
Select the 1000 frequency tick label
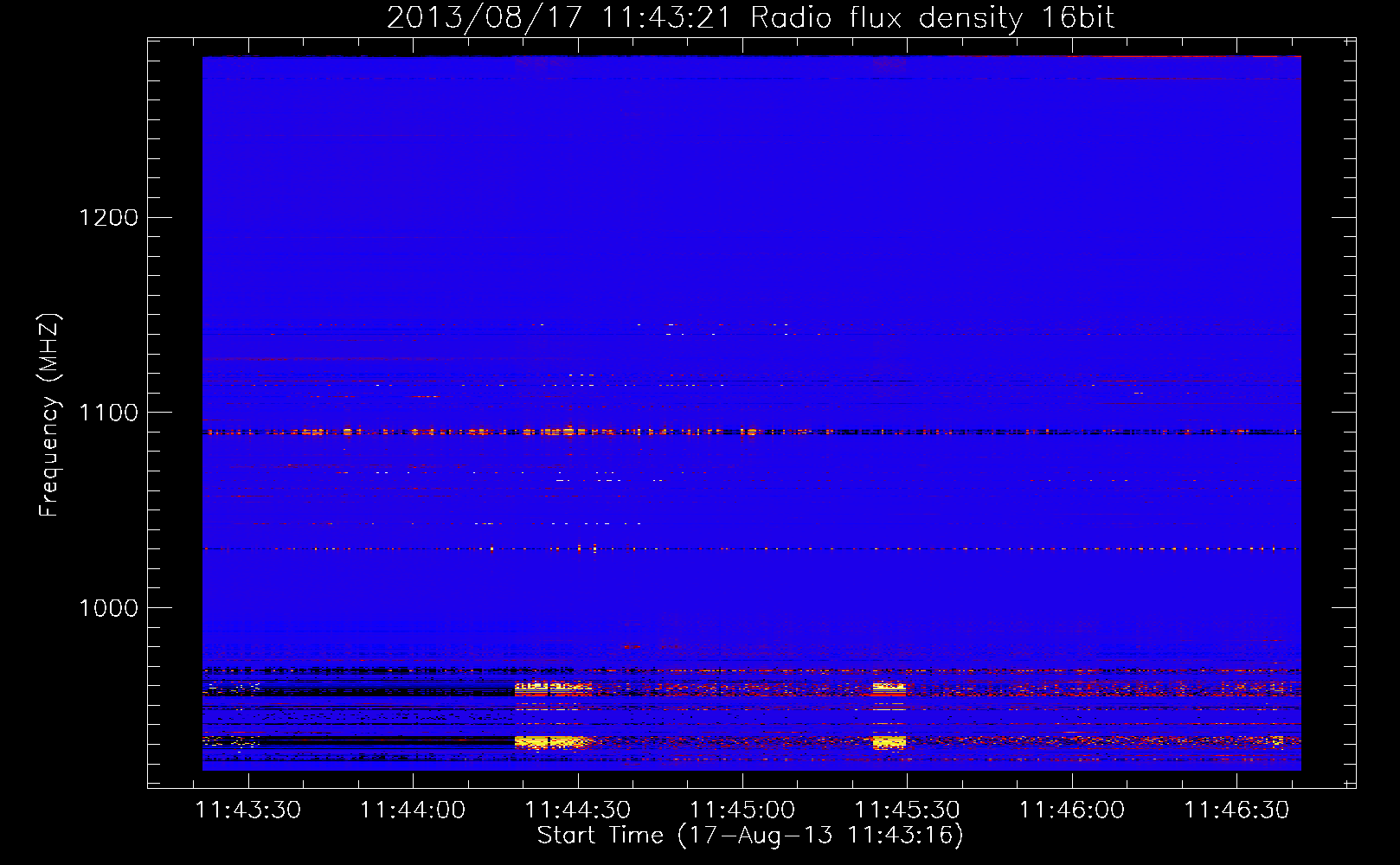pos(109,608)
